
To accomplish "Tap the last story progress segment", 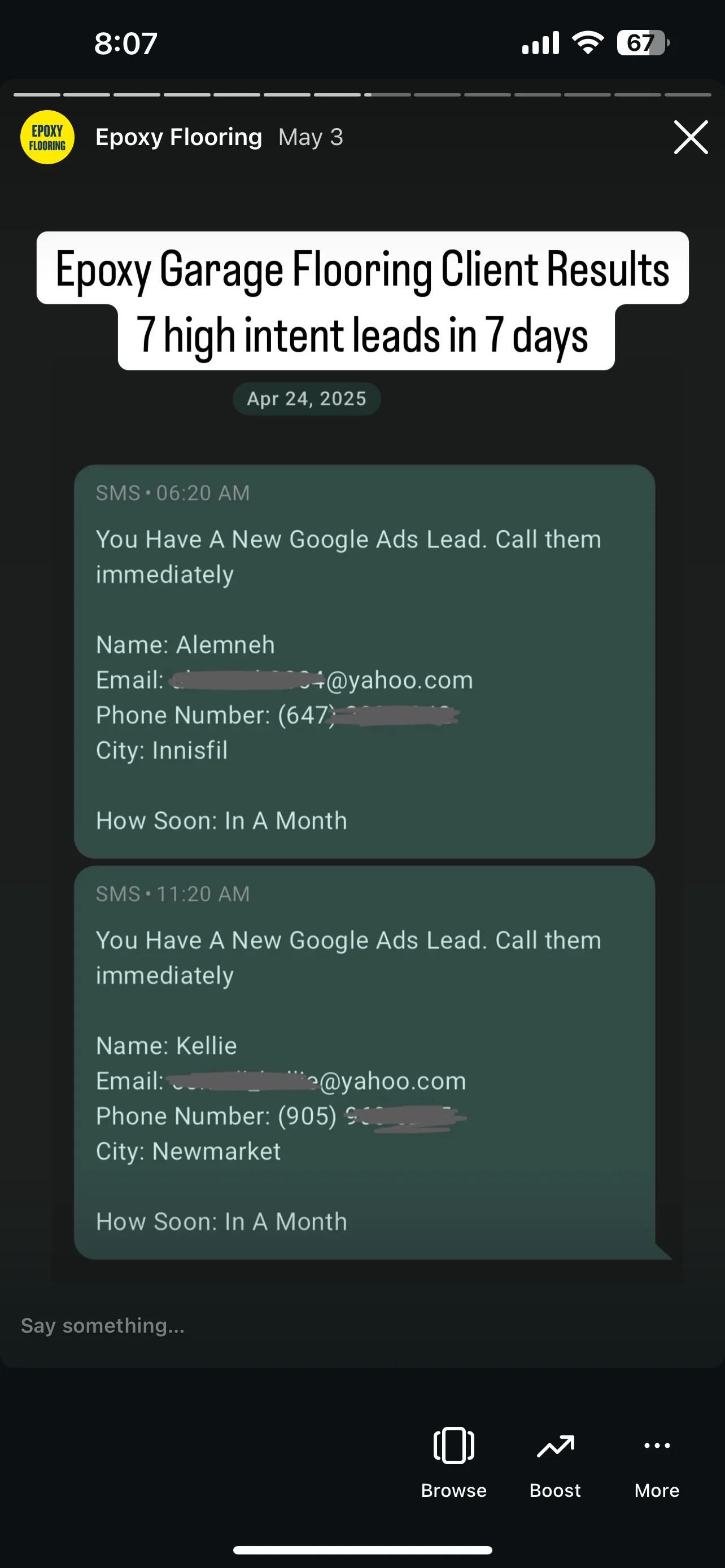I will 687,95.
